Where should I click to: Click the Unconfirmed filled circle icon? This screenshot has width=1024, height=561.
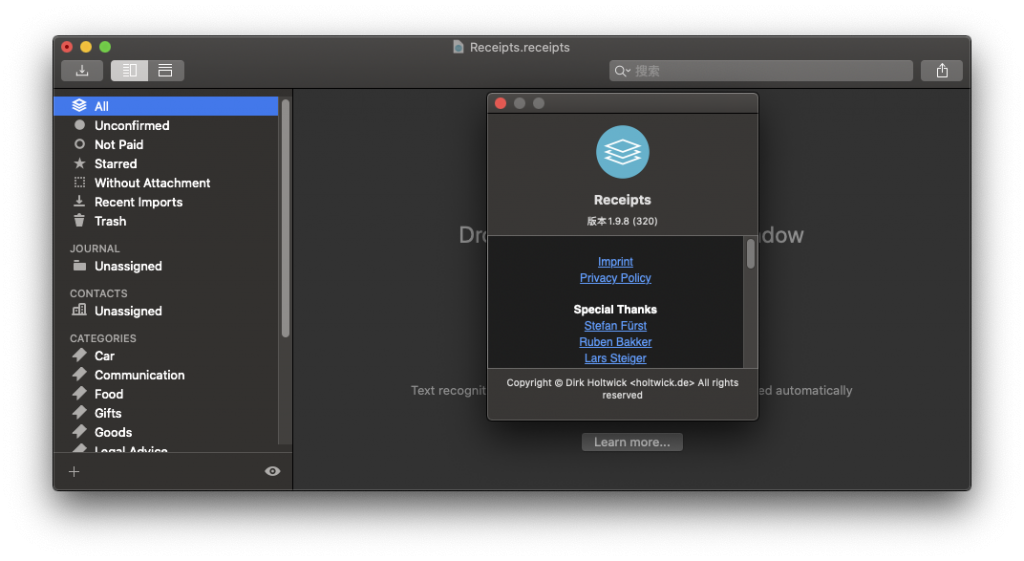click(79, 125)
